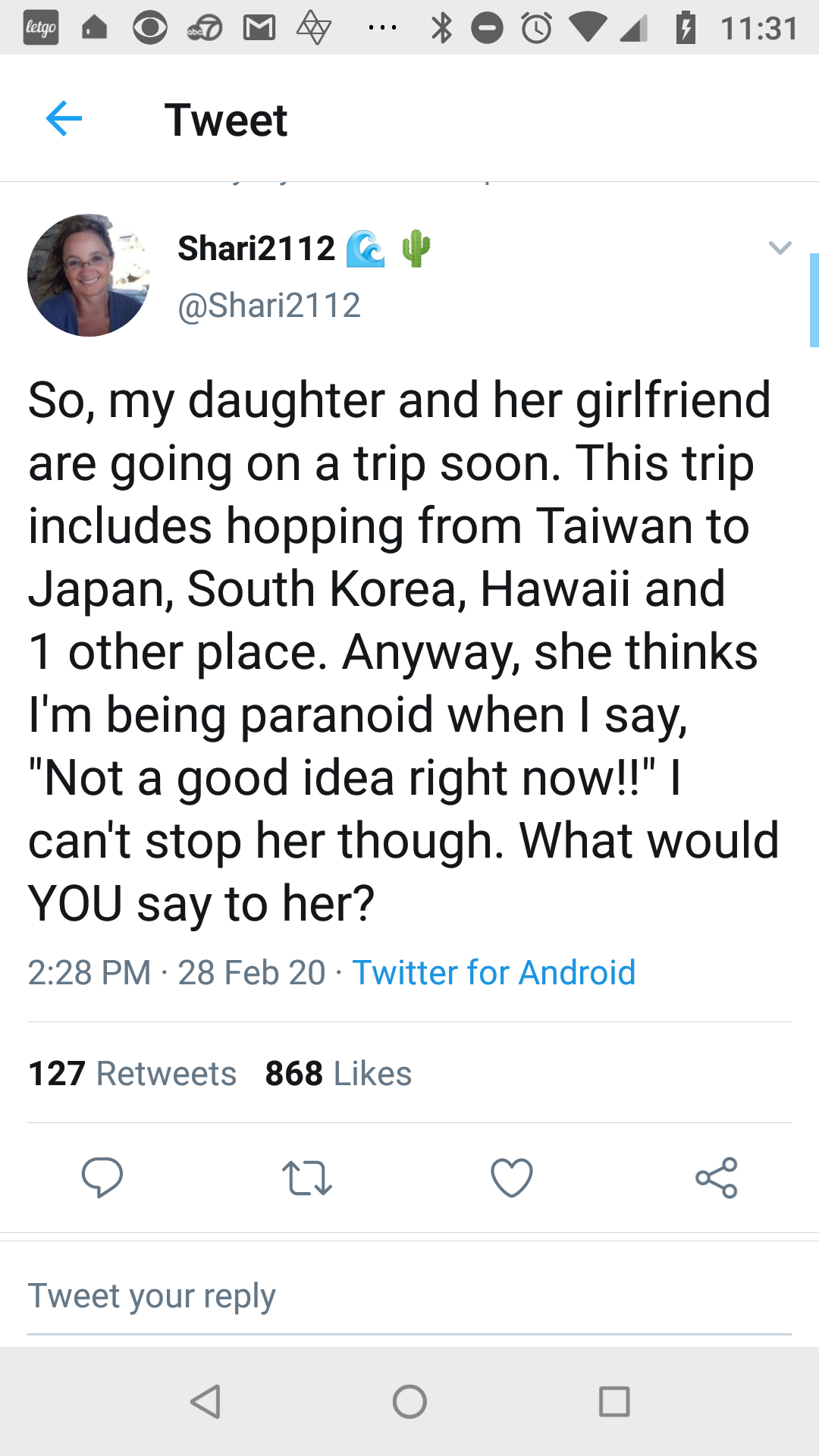Tap the Shari2112 display name
The width and height of the screenshot is (819, 1456).
tap(256, 249)
